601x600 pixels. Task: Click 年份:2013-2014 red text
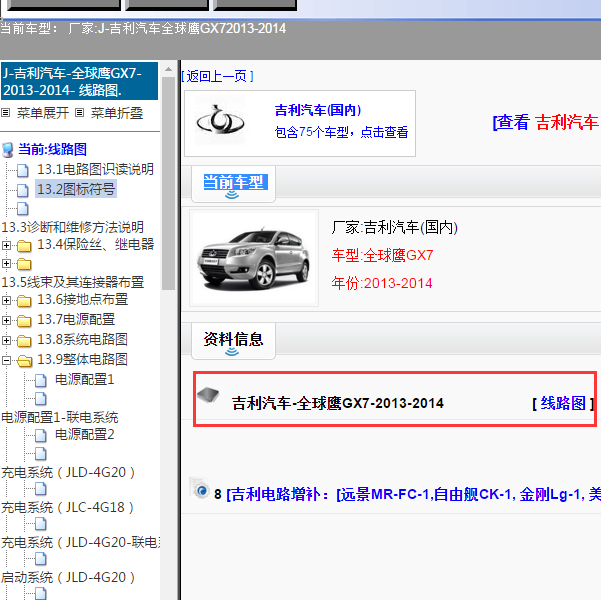click(382, 283)
